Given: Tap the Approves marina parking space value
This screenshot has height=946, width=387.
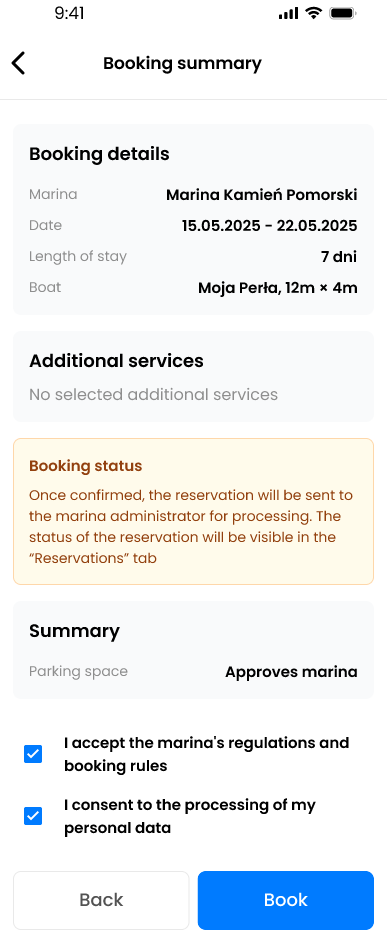Looking at the screenshot, I should pyautogui.click(x=291, y=671).
